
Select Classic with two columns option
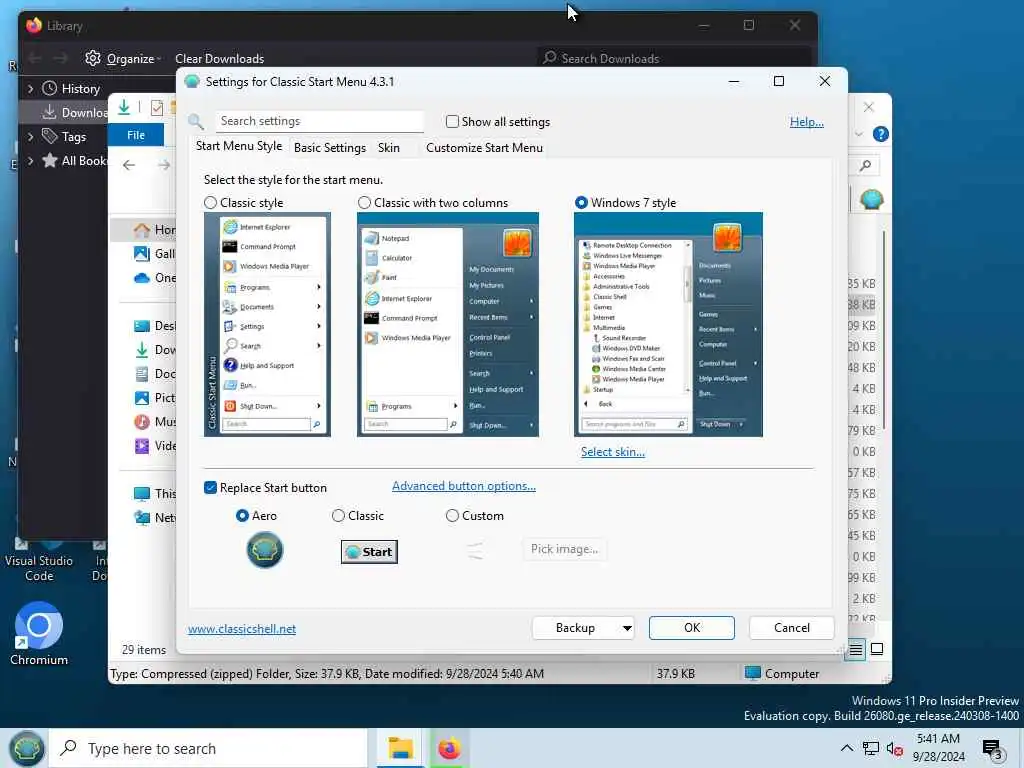(364, 202)
